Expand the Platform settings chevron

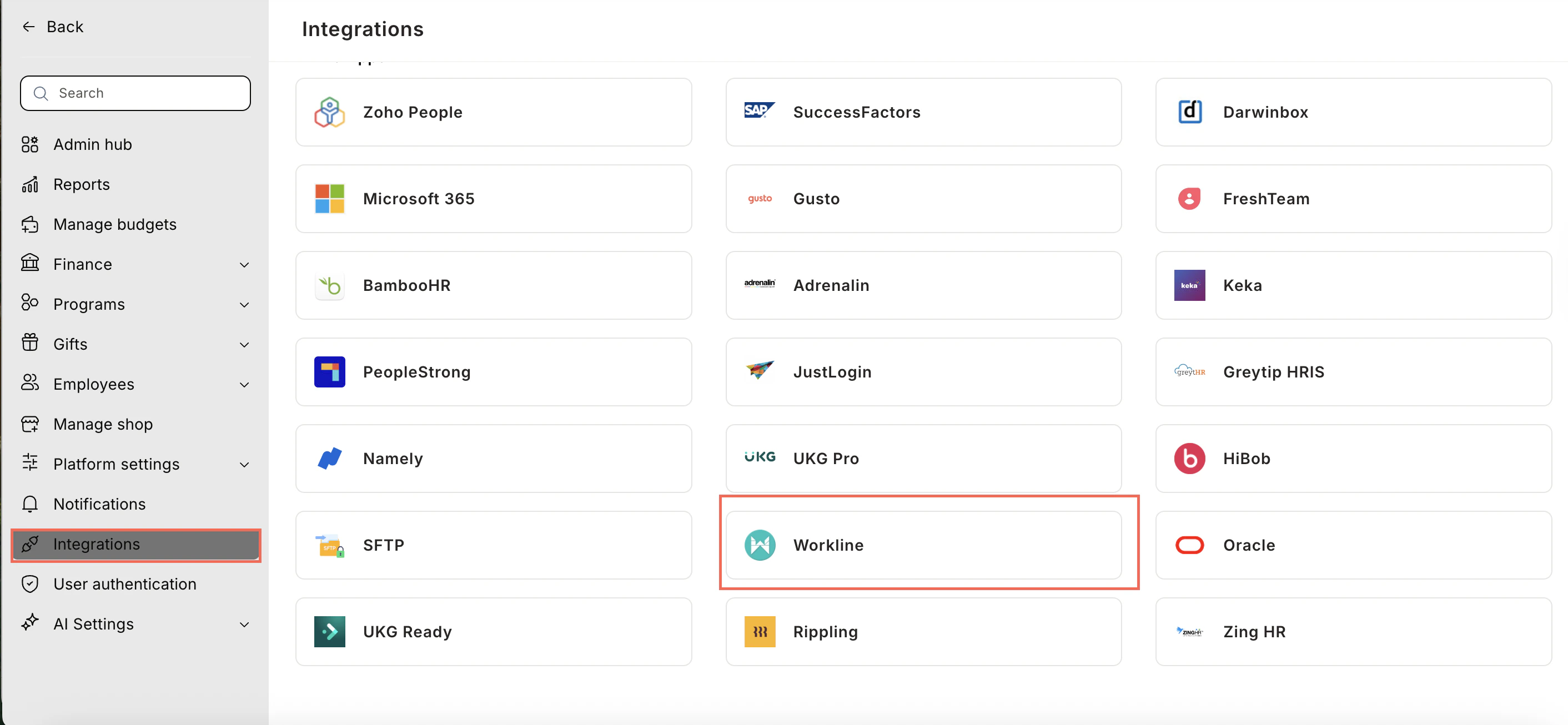244,465
